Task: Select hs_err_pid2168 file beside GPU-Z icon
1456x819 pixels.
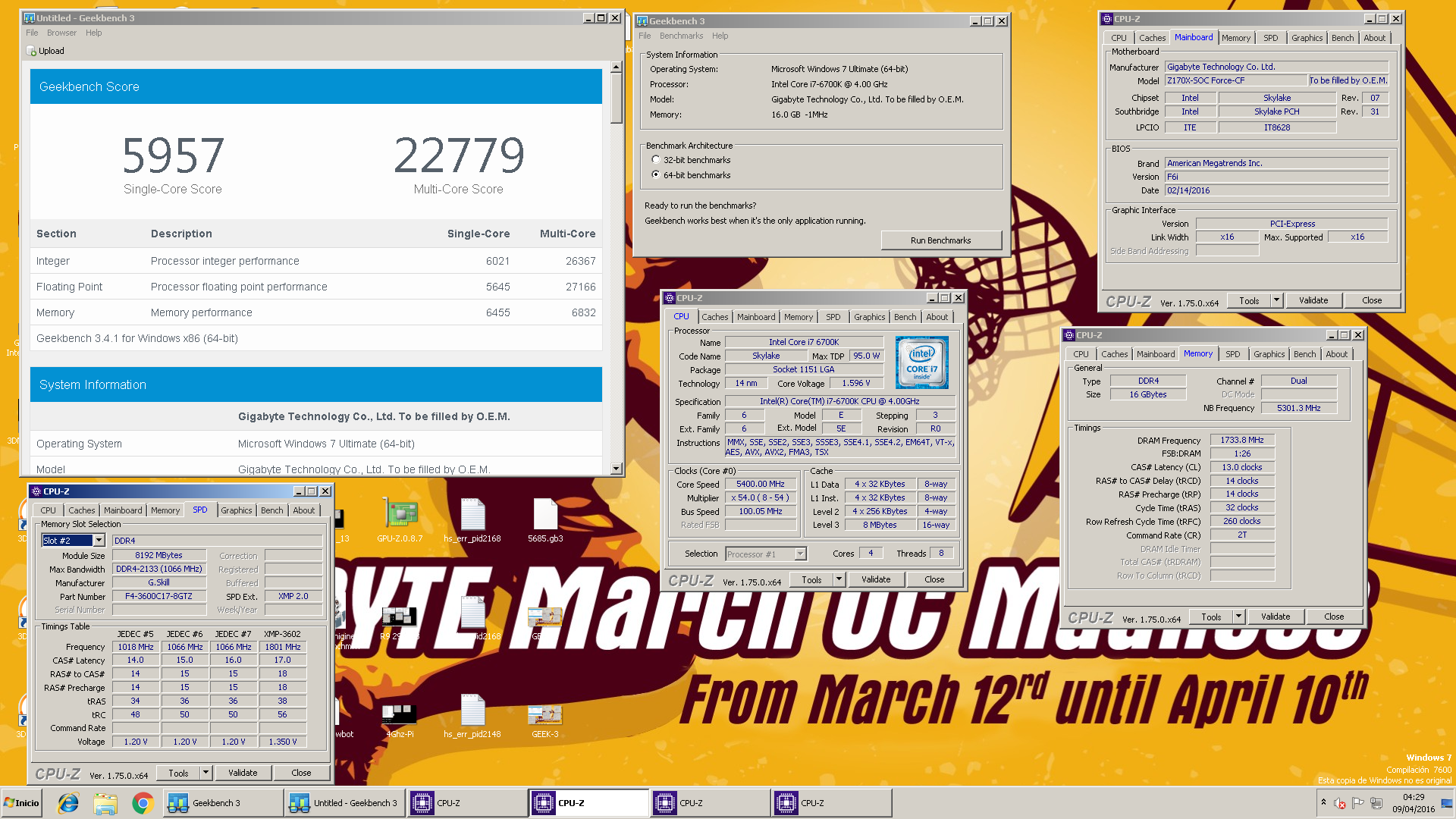Action: [472, 520]
